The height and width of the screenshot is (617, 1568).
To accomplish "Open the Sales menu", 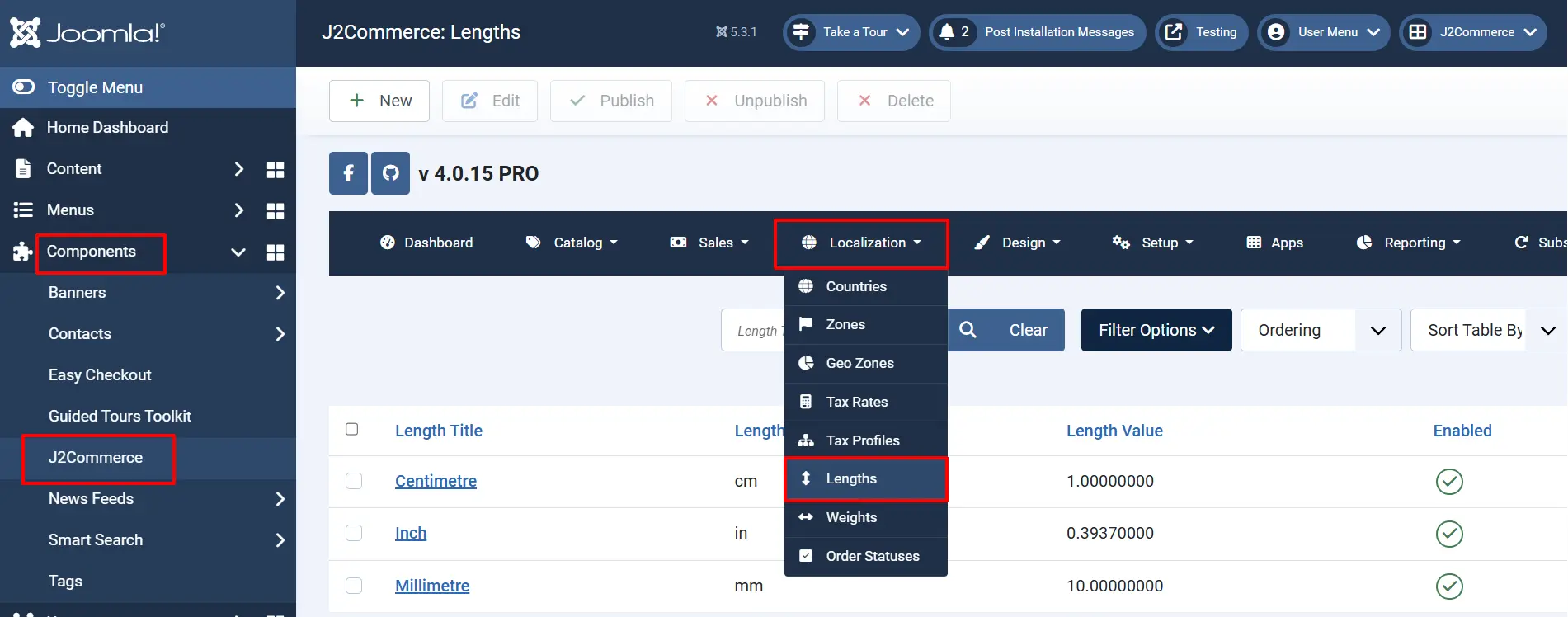I will [709, 243].
